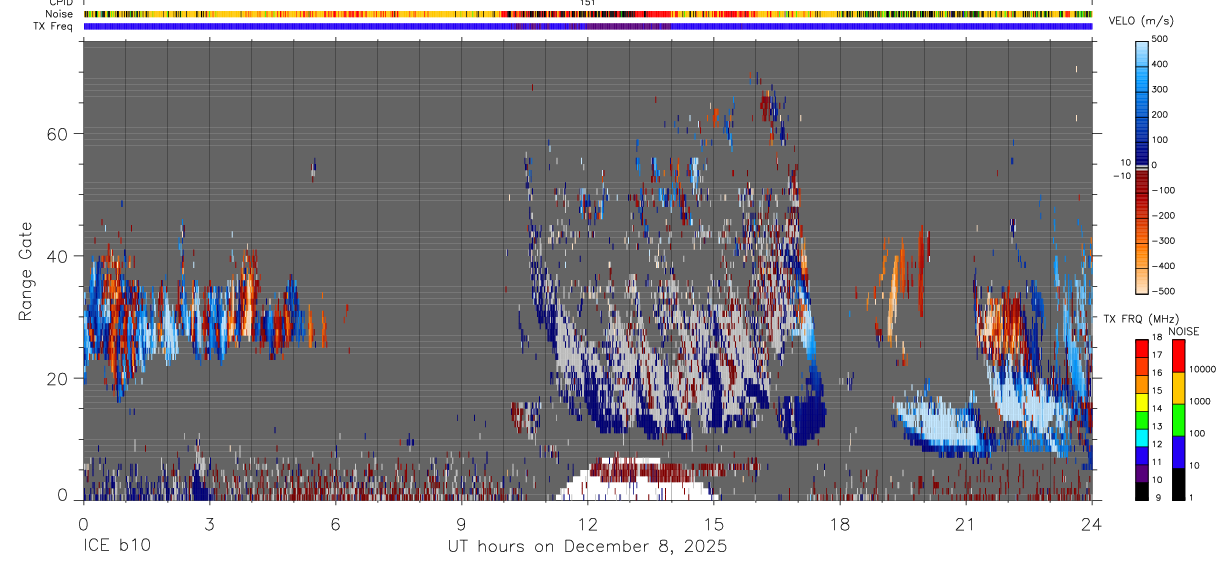
Task: Click range gate tick label 20
Action: (x=58, y=378)
